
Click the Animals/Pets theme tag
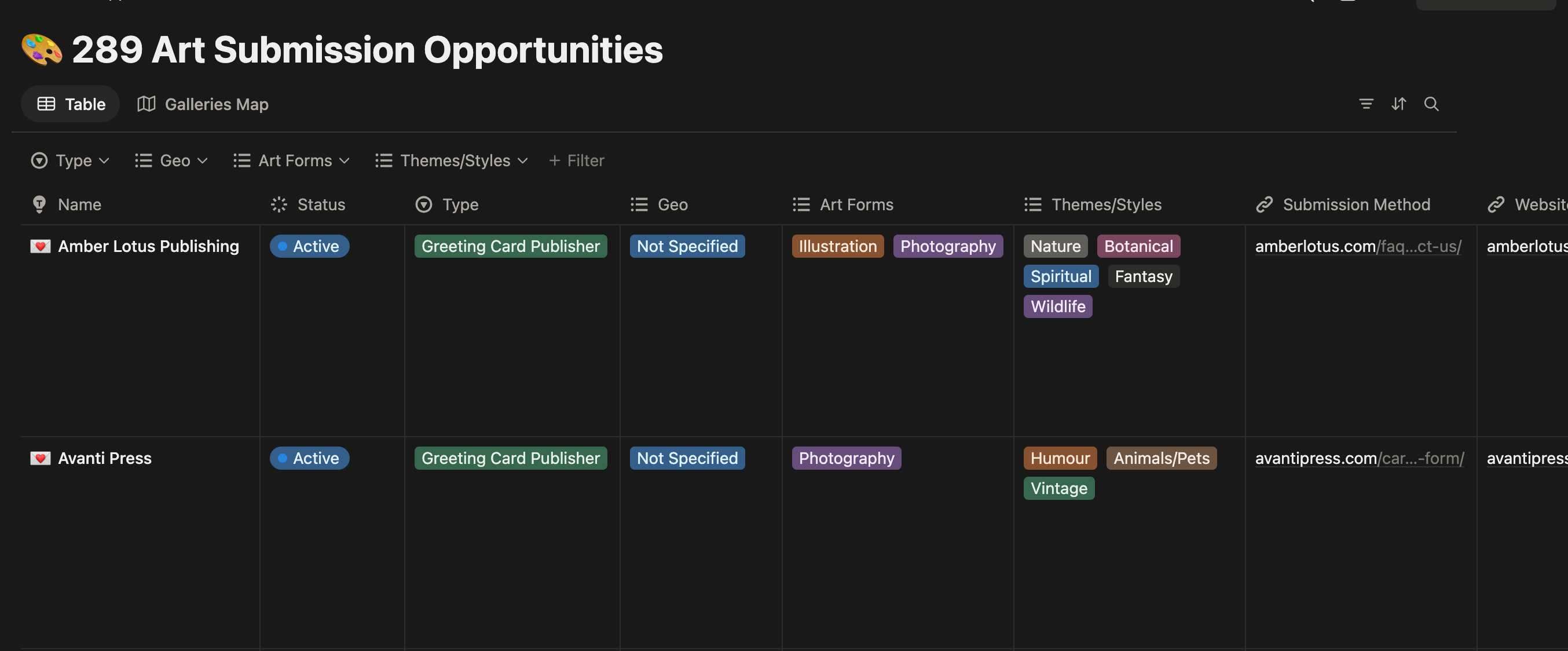(1162, 458)
